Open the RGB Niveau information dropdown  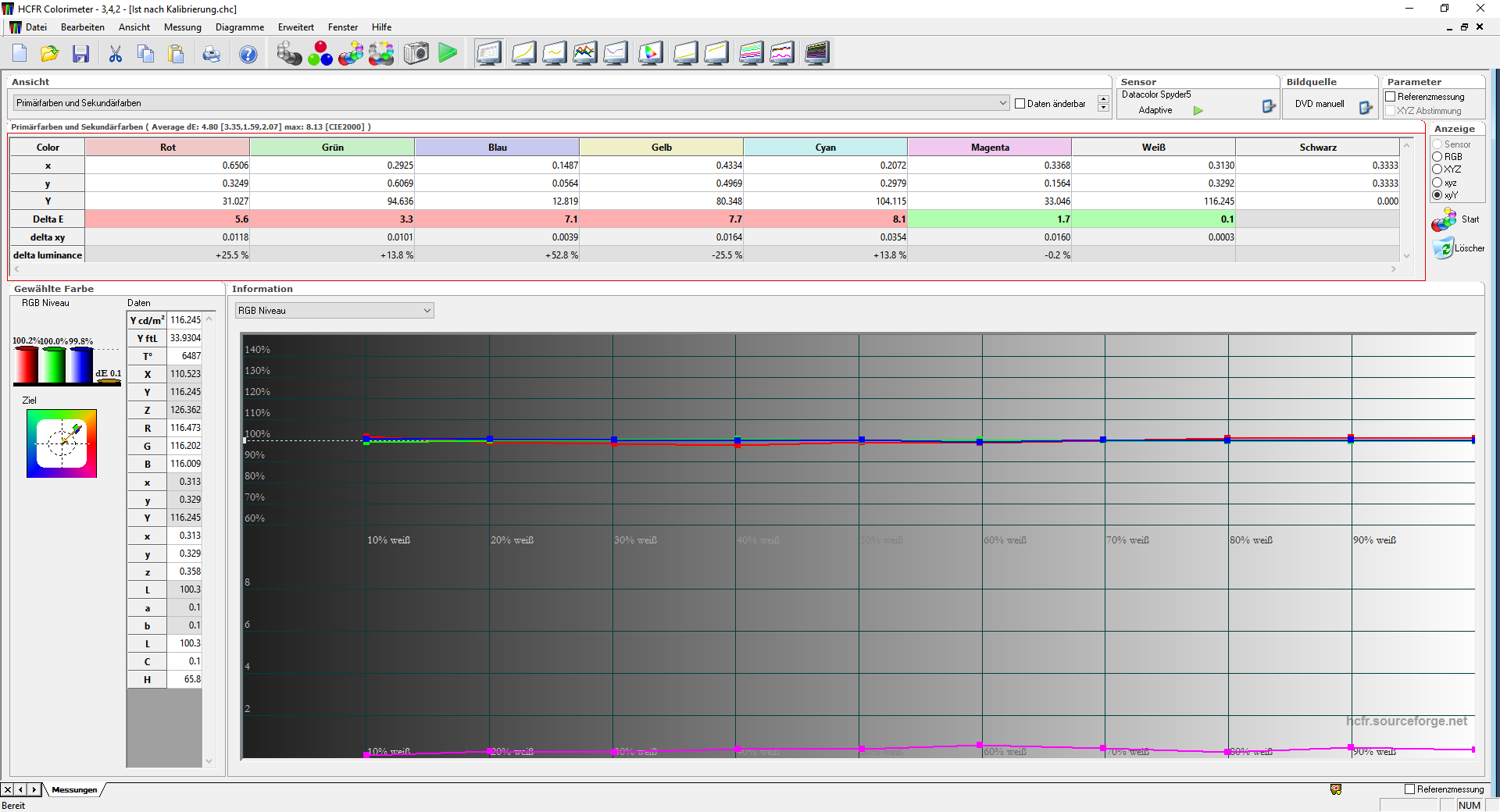point(427,311)
